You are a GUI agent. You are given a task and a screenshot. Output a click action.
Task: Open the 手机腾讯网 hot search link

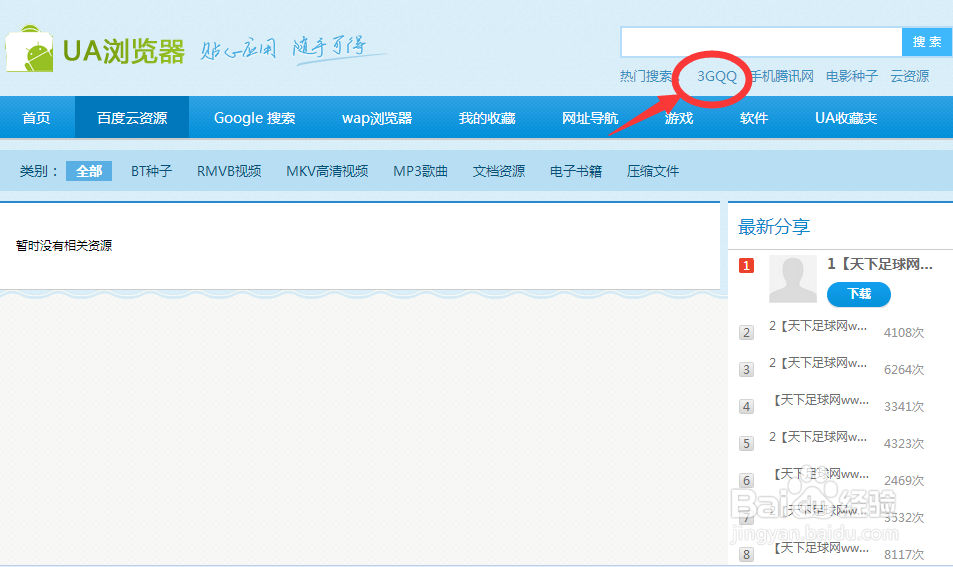(x=782, y=77)
